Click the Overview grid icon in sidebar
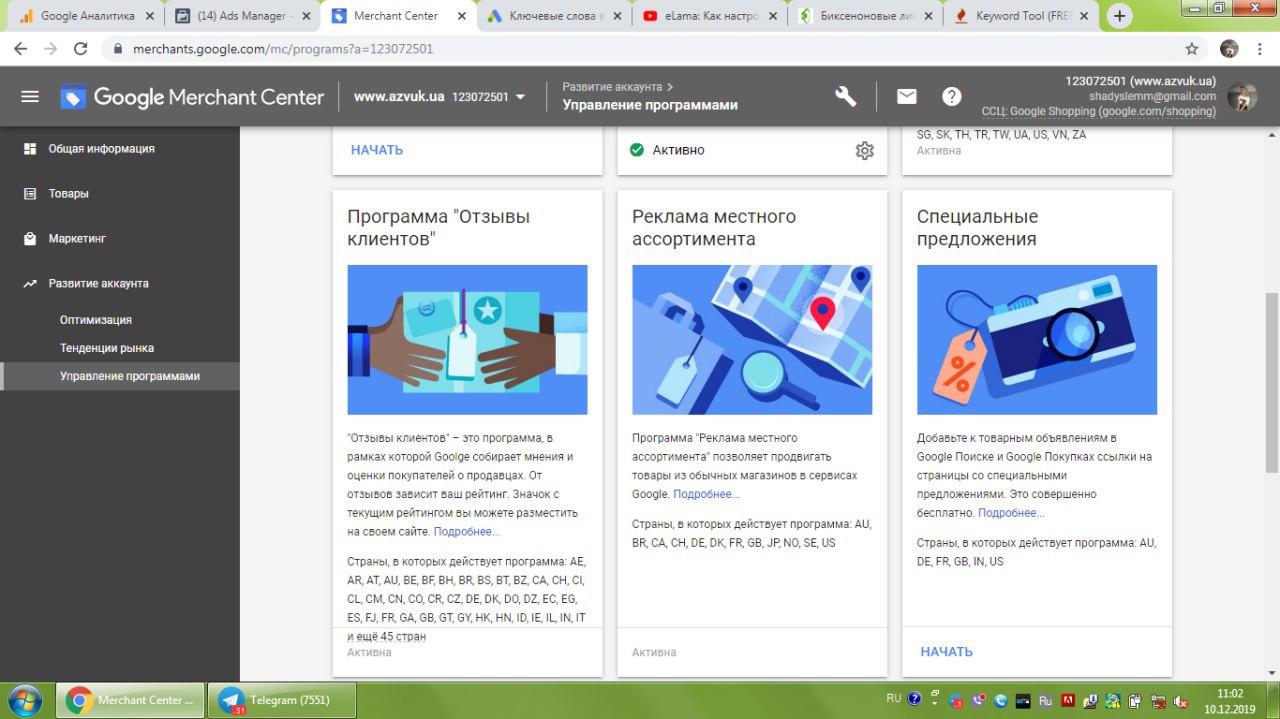The image size is (1280, 719). coord(30,148)
